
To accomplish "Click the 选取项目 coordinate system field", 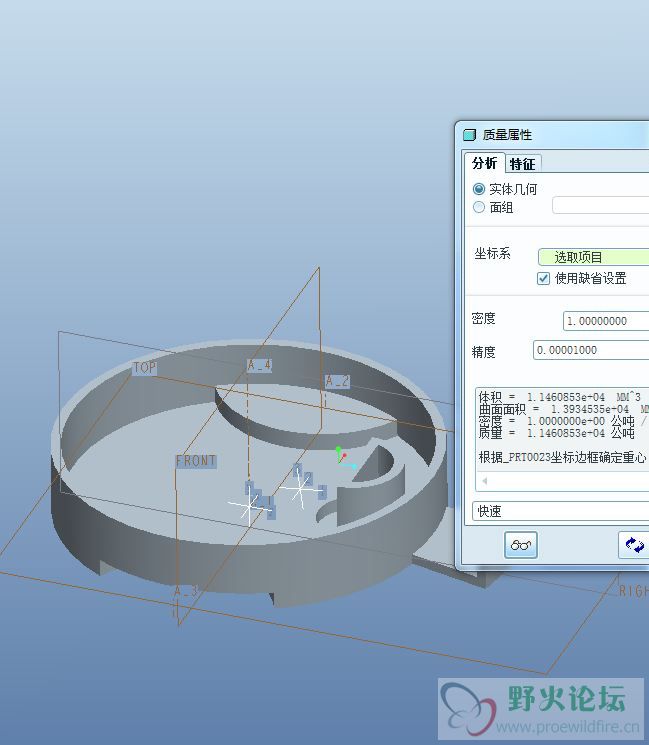I will coord(593,257).
